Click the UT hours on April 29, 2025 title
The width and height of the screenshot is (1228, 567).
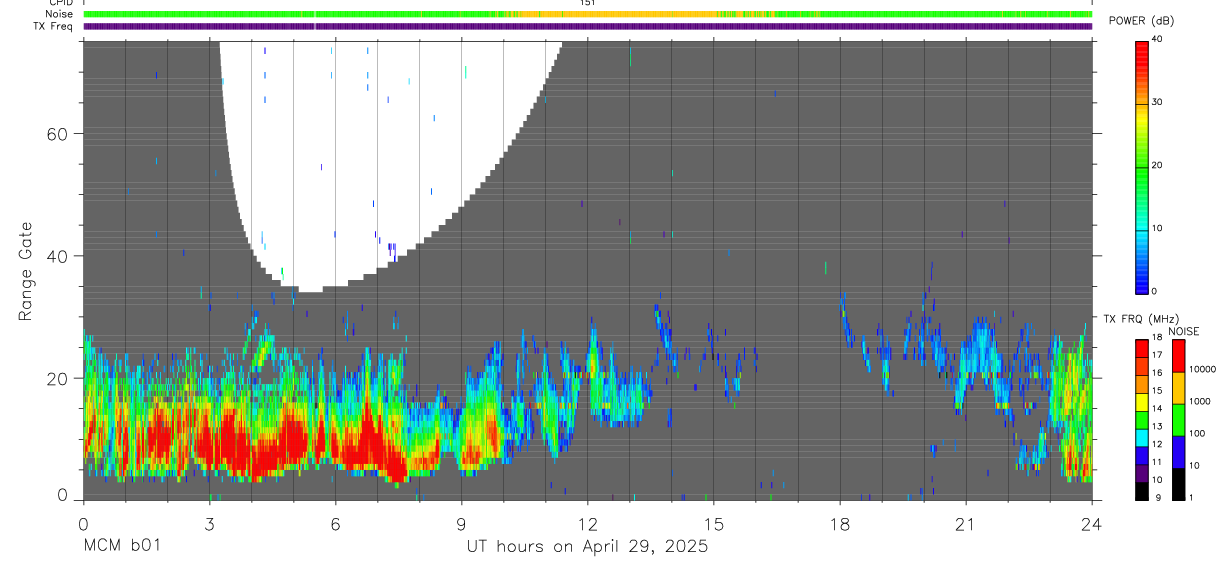[x=587, y=546]
